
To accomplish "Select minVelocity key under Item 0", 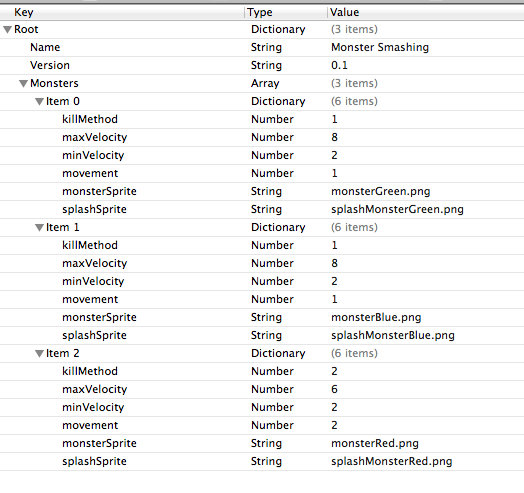I will pyautogui.click(x=93, y=155).
